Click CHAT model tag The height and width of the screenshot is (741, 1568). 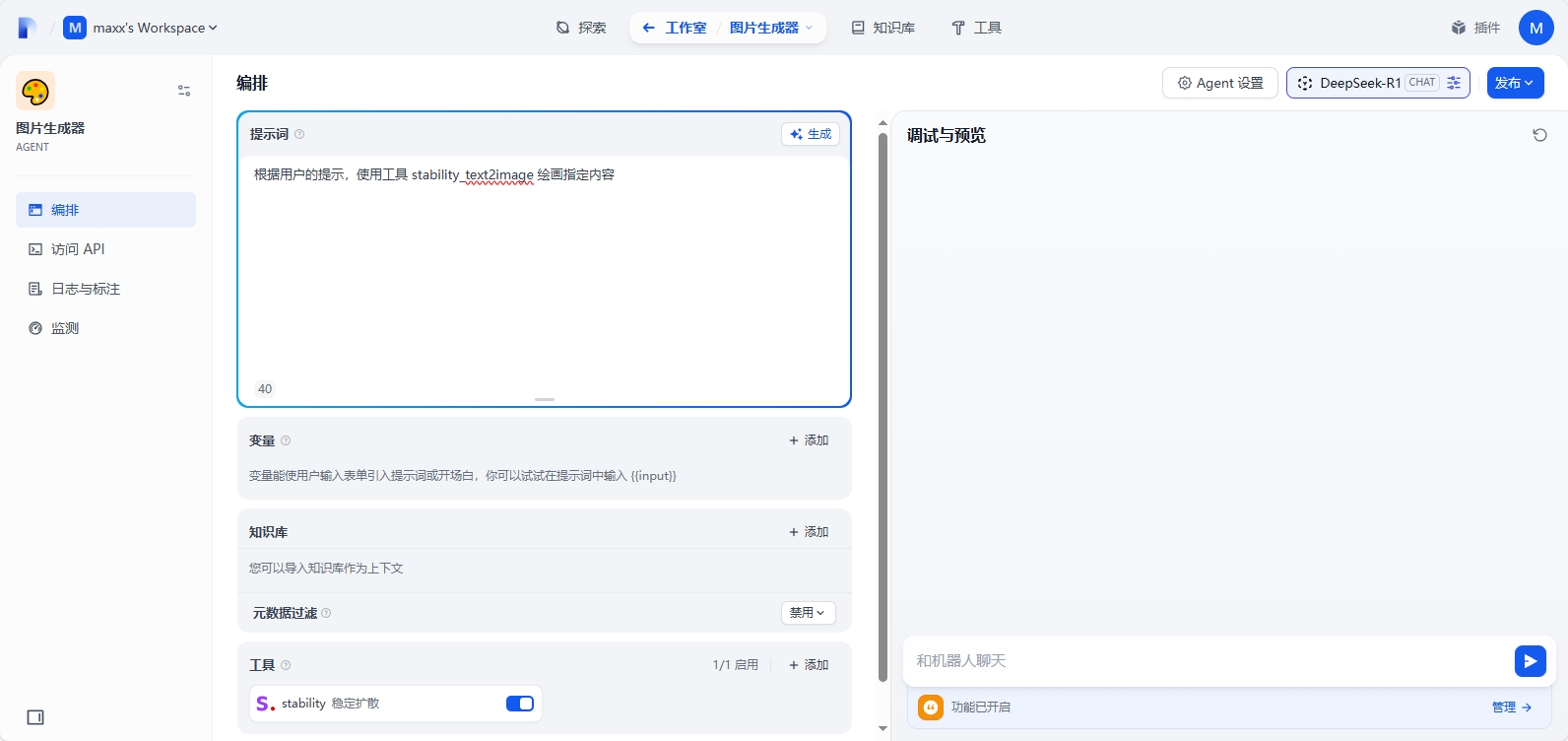[x=1422, y=83]
